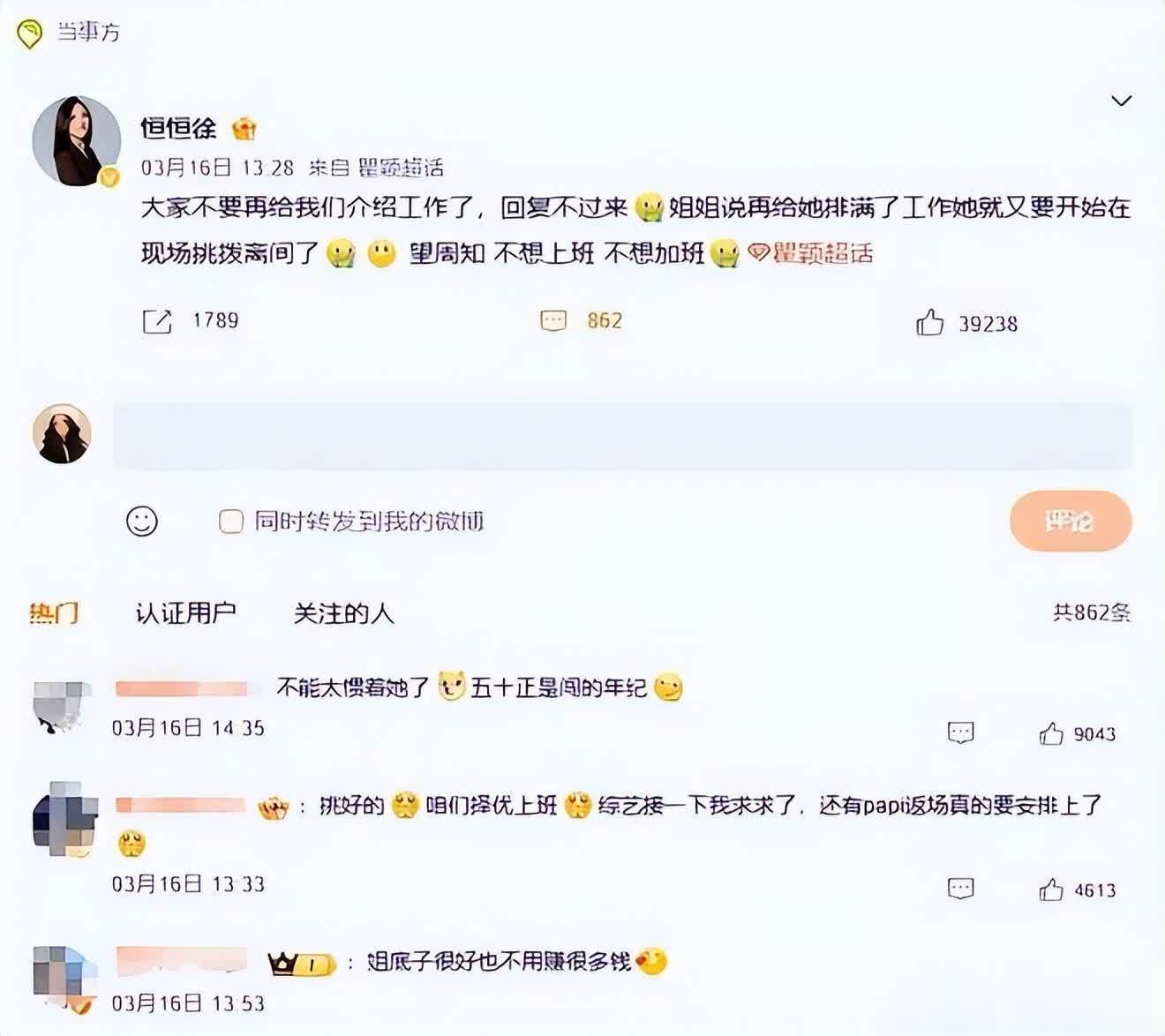
Task: Click the repost icon showing 1789
Action: point(157,321)
